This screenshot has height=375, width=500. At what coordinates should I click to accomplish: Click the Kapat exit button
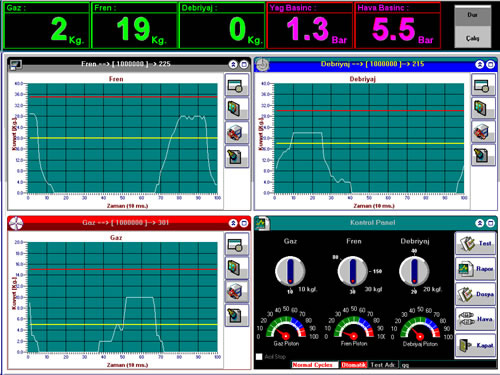[475, 345]
